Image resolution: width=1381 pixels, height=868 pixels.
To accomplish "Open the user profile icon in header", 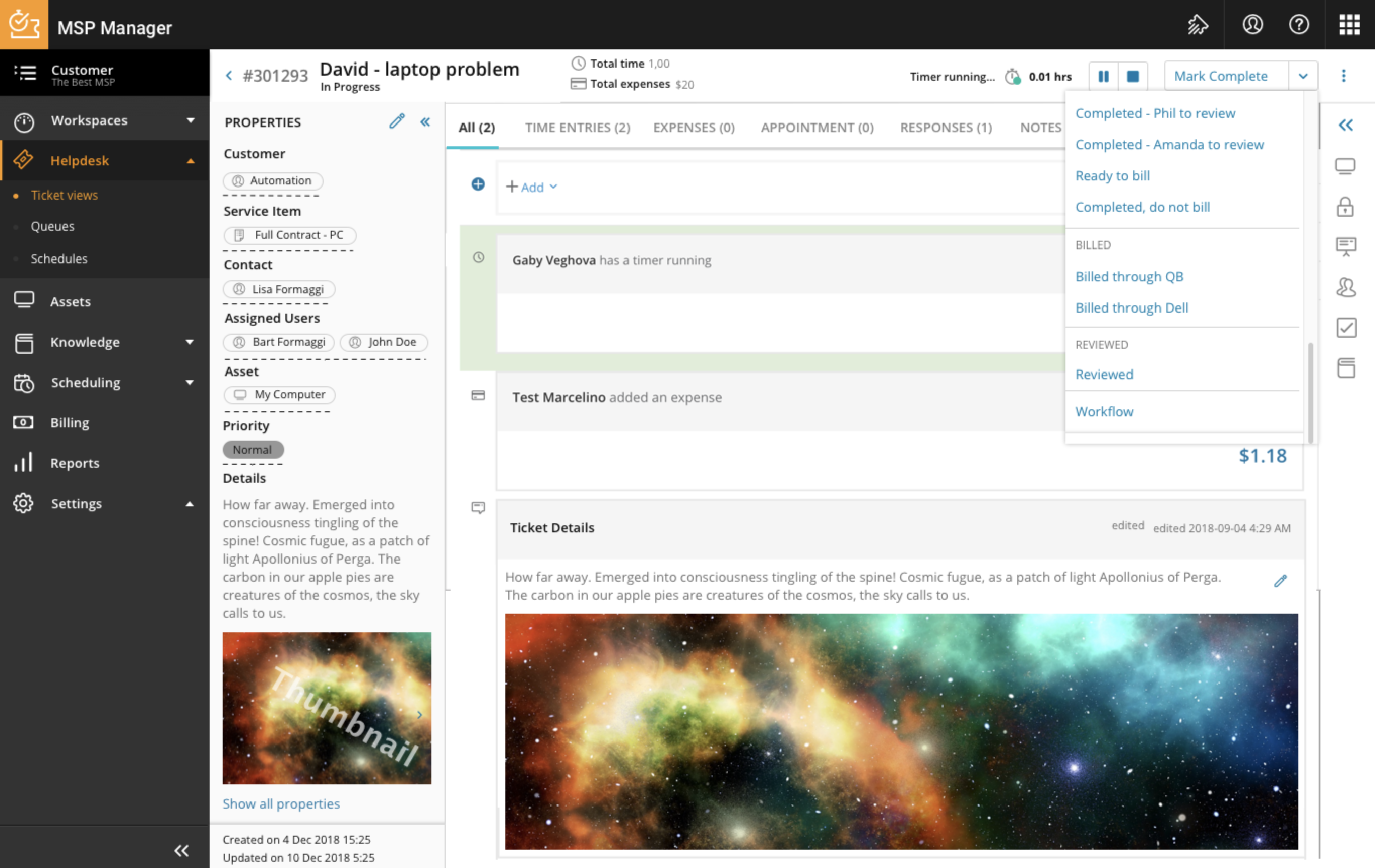I will pos(1252,25).
